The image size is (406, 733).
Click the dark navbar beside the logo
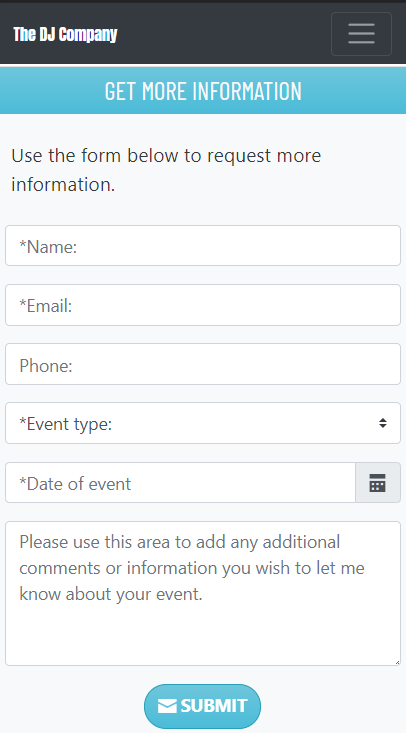225,34
